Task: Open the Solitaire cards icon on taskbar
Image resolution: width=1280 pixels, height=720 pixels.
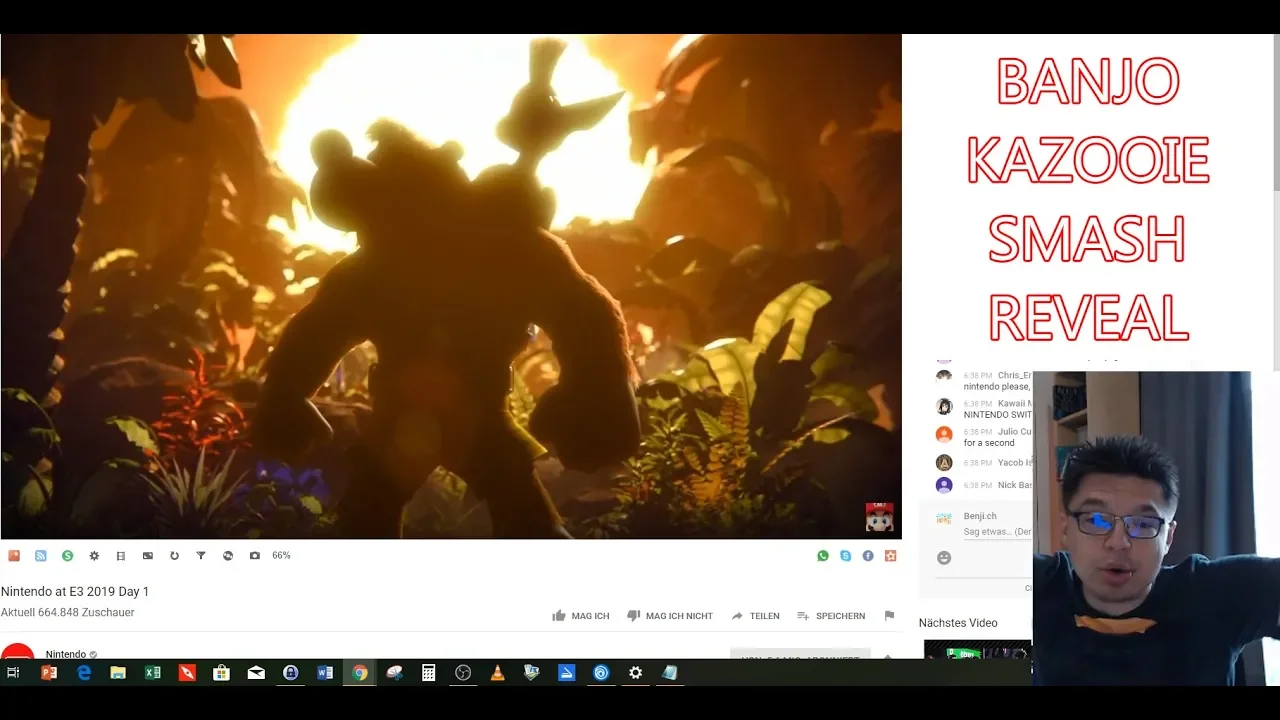Action: [532, 673]
